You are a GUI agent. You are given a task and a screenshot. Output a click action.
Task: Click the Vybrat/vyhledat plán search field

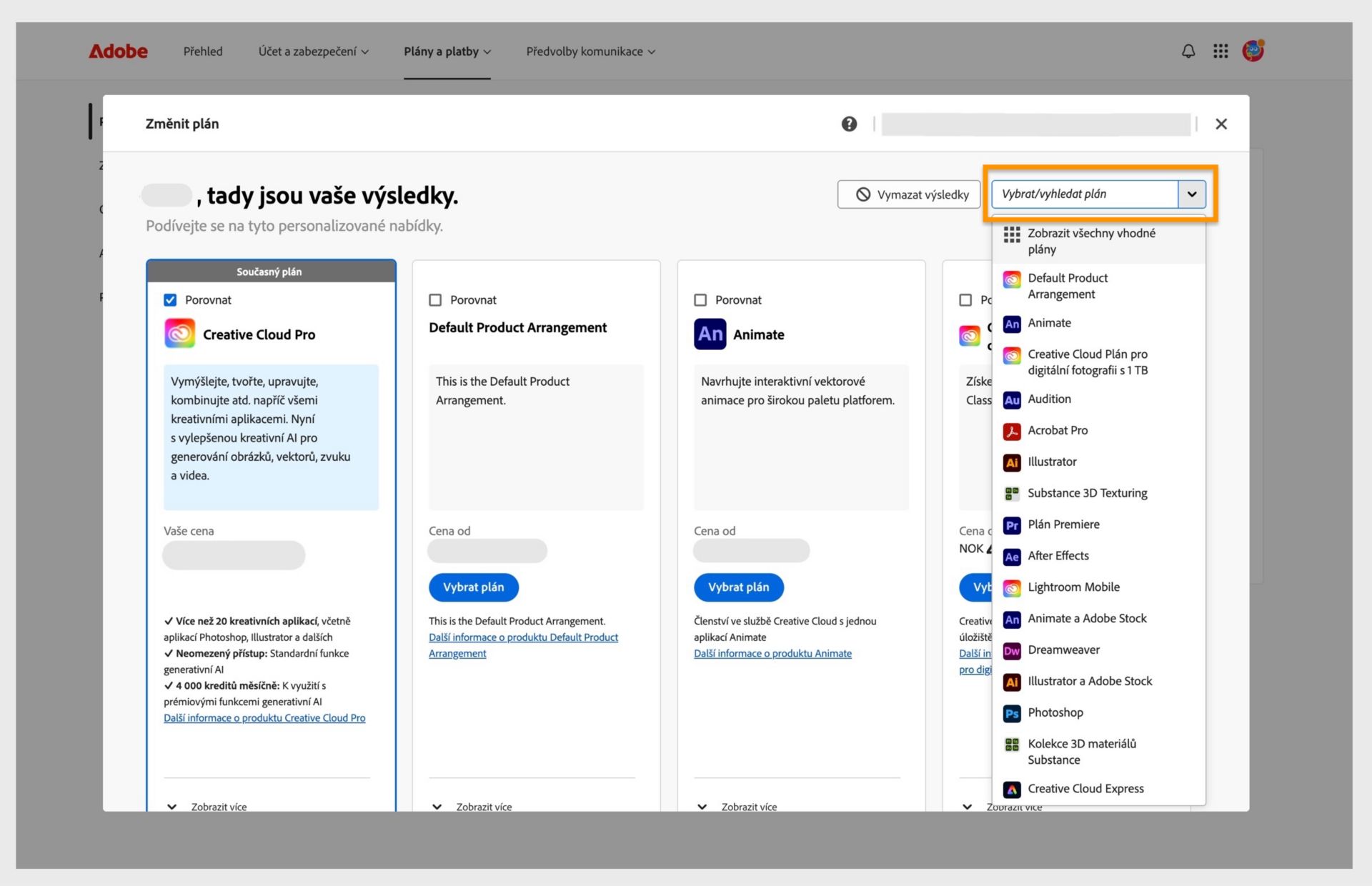point(1083,194)
